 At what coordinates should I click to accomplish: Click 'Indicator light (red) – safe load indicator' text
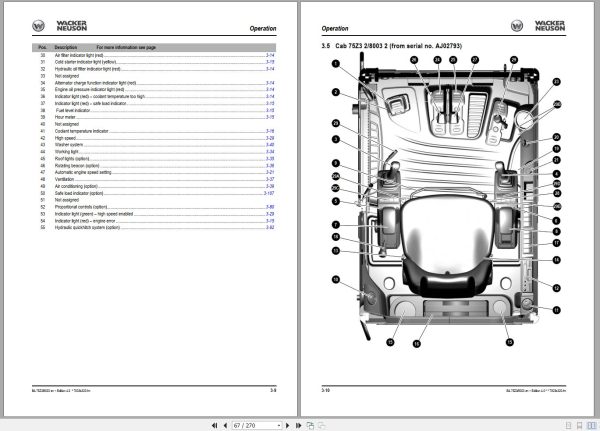point(90,103)
